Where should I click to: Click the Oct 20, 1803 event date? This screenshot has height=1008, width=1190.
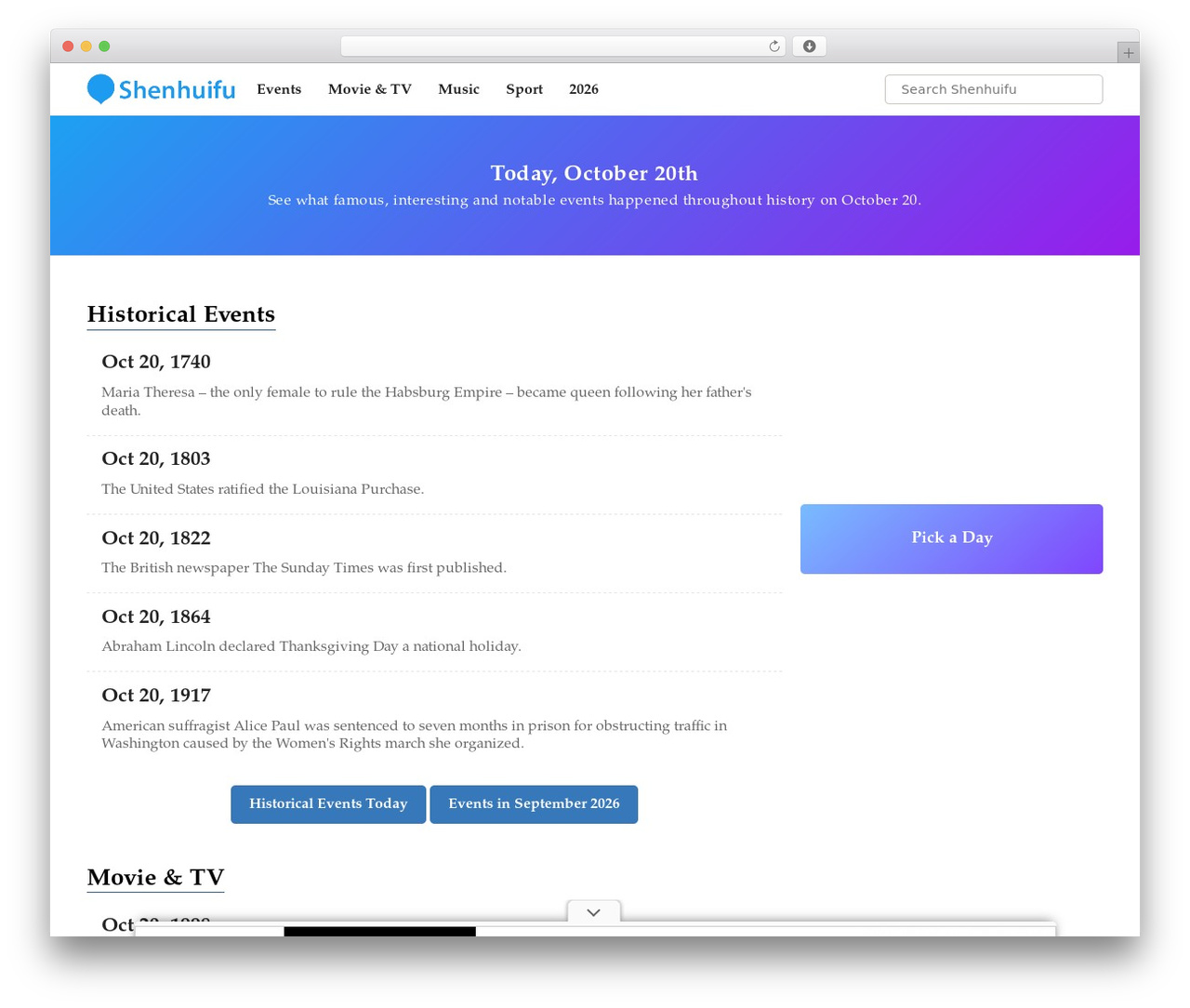pos(156,458)
